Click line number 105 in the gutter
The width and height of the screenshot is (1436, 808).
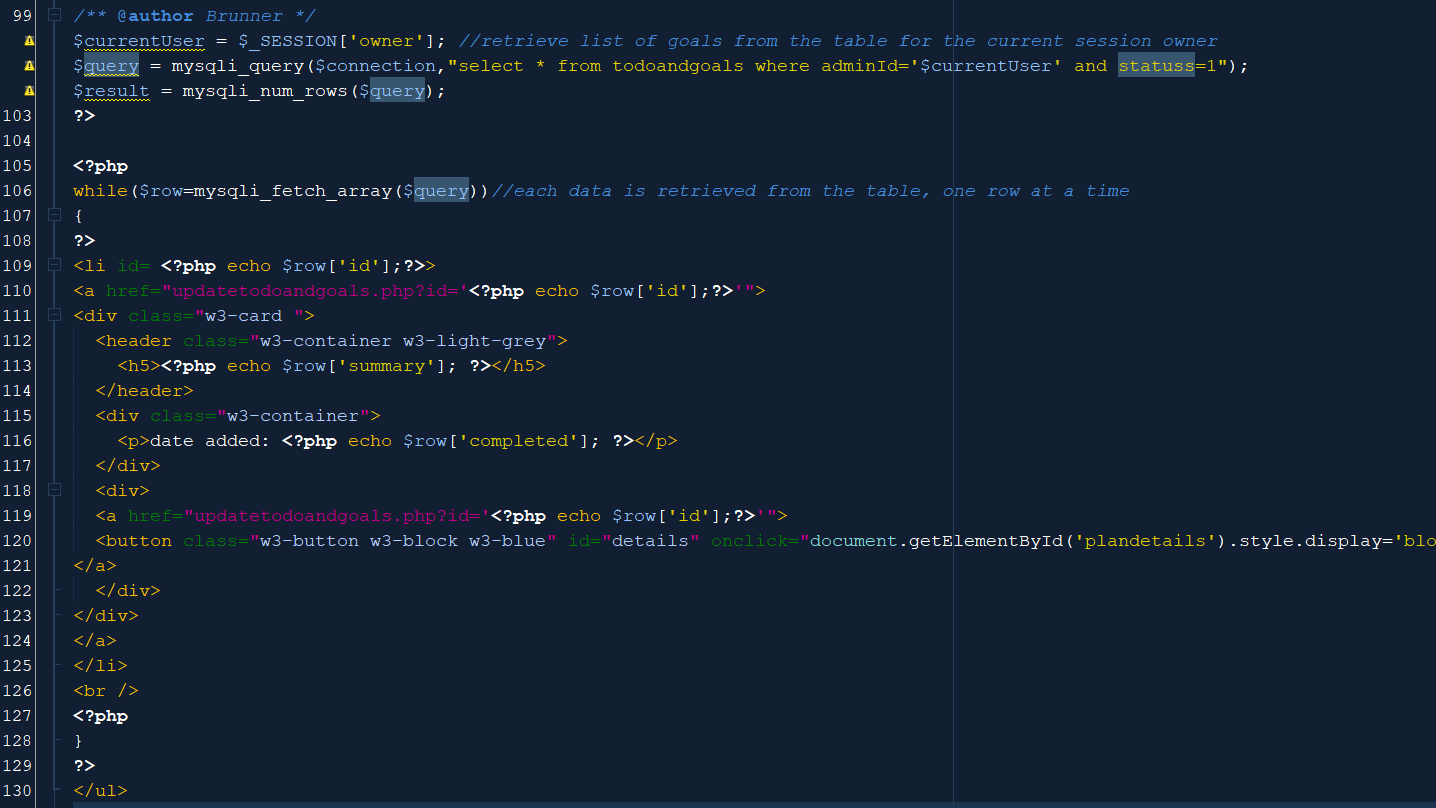point(18,166)
